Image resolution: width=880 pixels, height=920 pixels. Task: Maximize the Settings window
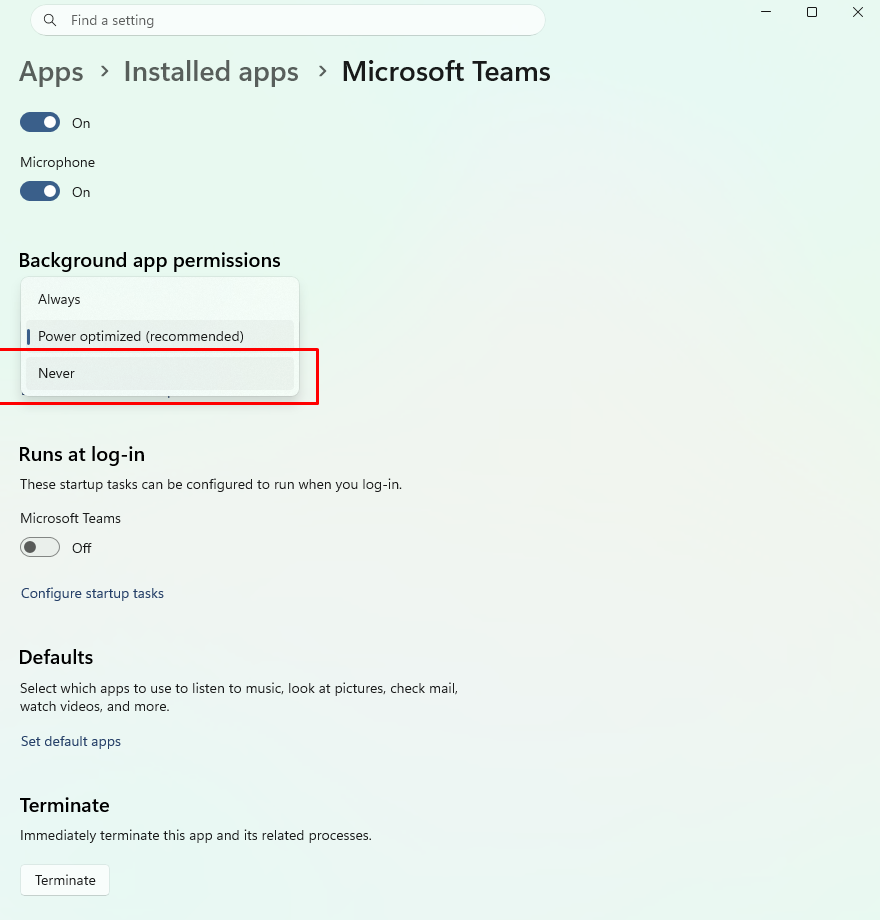[812, 12]
